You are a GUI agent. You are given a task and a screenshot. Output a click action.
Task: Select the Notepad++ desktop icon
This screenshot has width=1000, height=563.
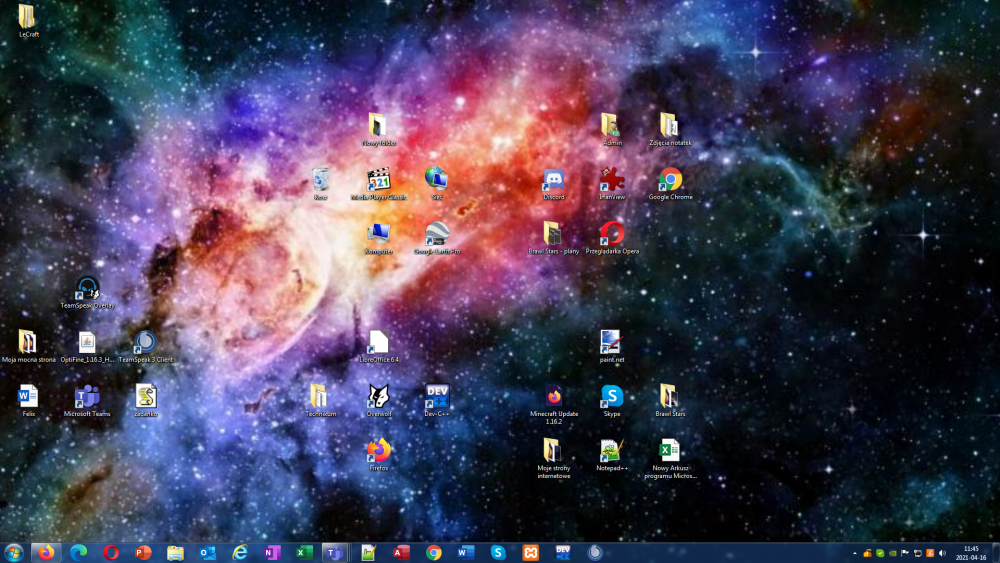tap(612, 451)
